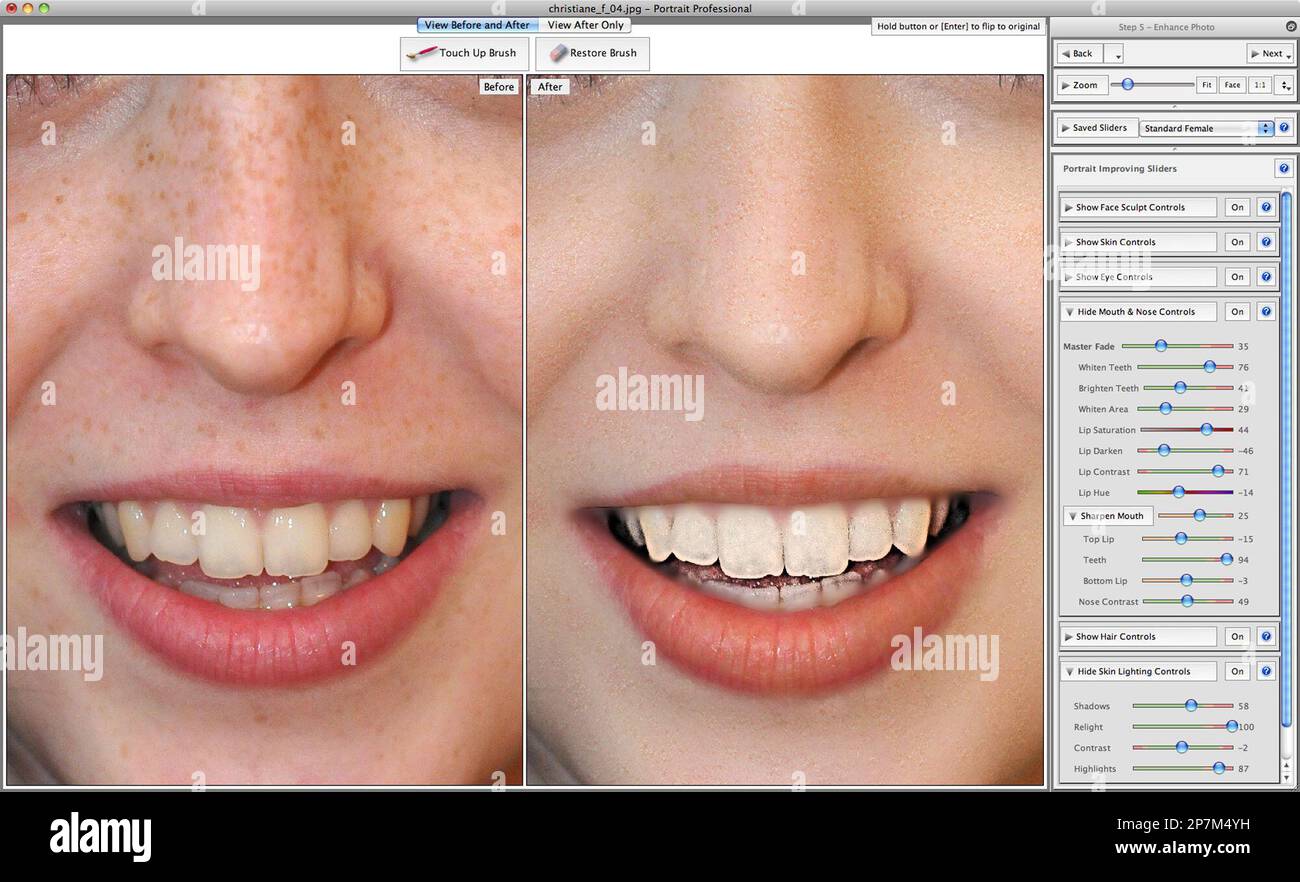This screenshot has width=1300, height=882.
Task: Click the Fit zoom button
Action: point(1207,85)
